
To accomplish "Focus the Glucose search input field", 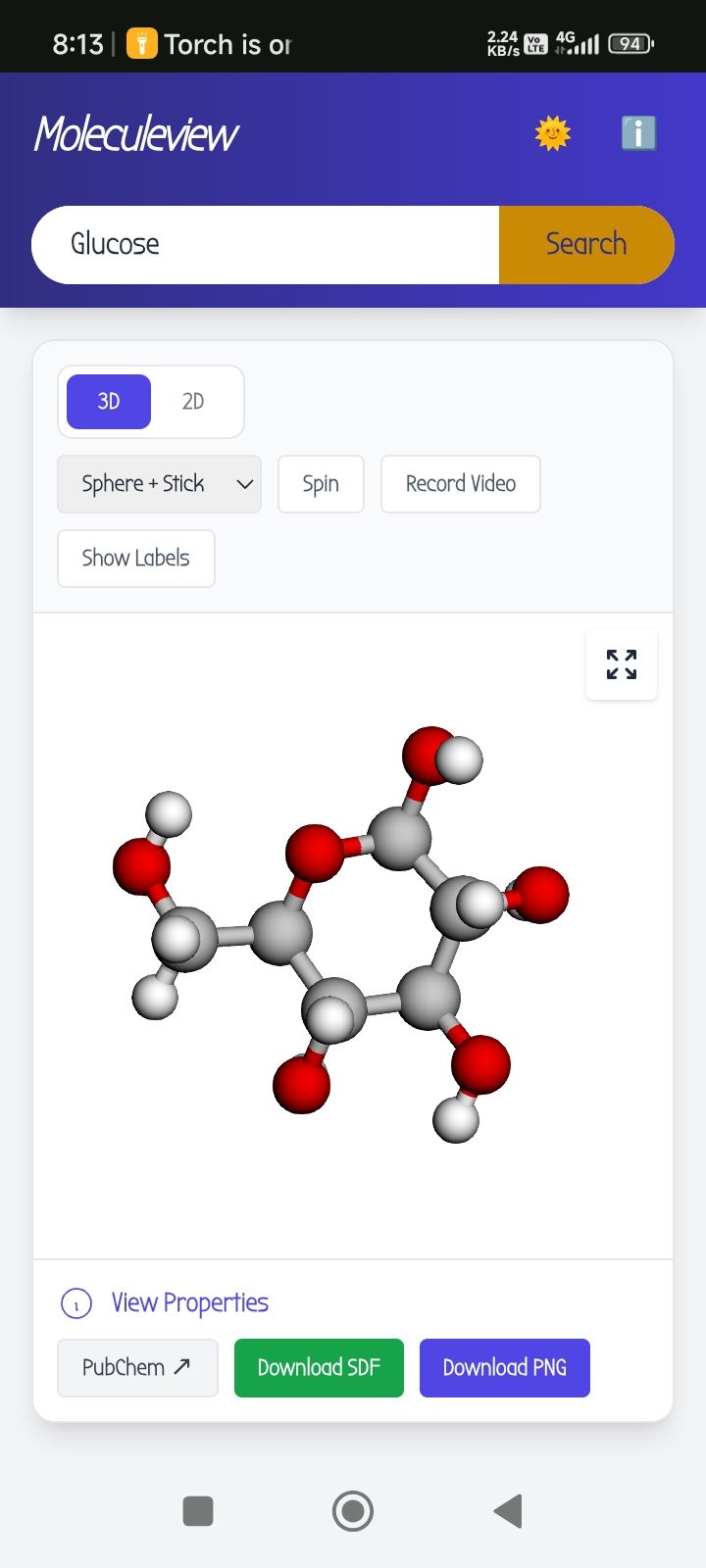I will (266, 245).
